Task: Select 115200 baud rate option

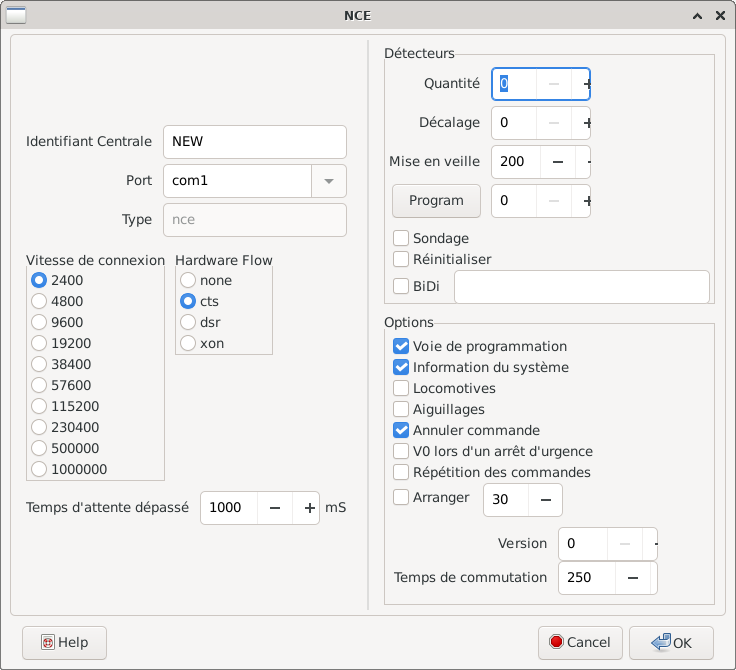Action: [40, 406]
